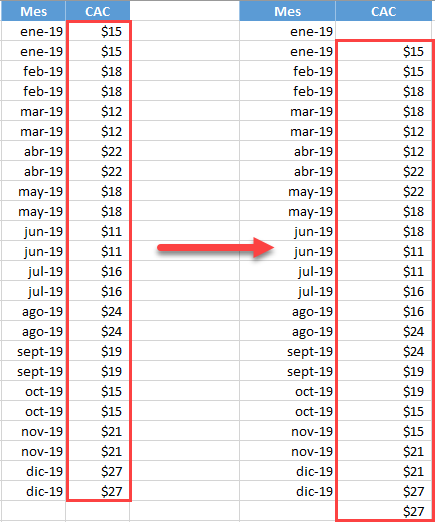
Task: Select the empty cell below left dic-19
Action: click(33, 511)
